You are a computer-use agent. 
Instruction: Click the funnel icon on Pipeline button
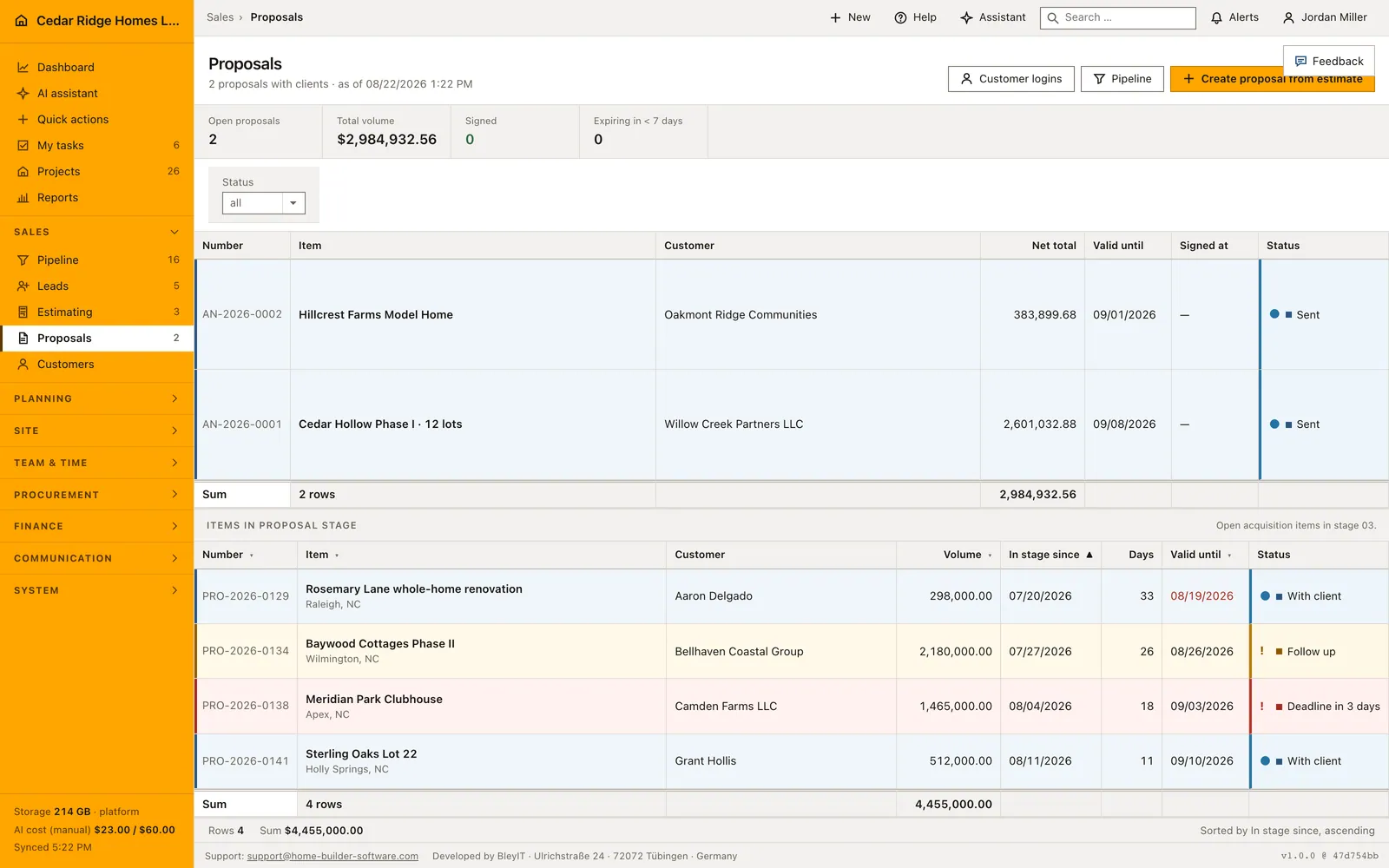[x=1099, y=79]
